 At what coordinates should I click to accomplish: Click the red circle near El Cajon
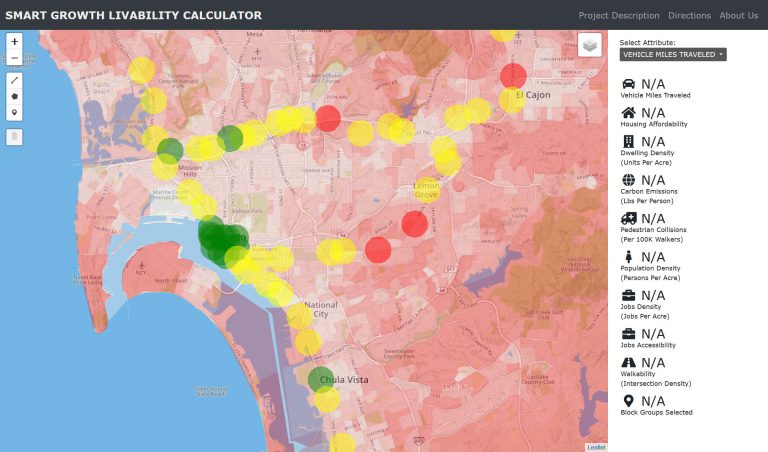point(513,75)
